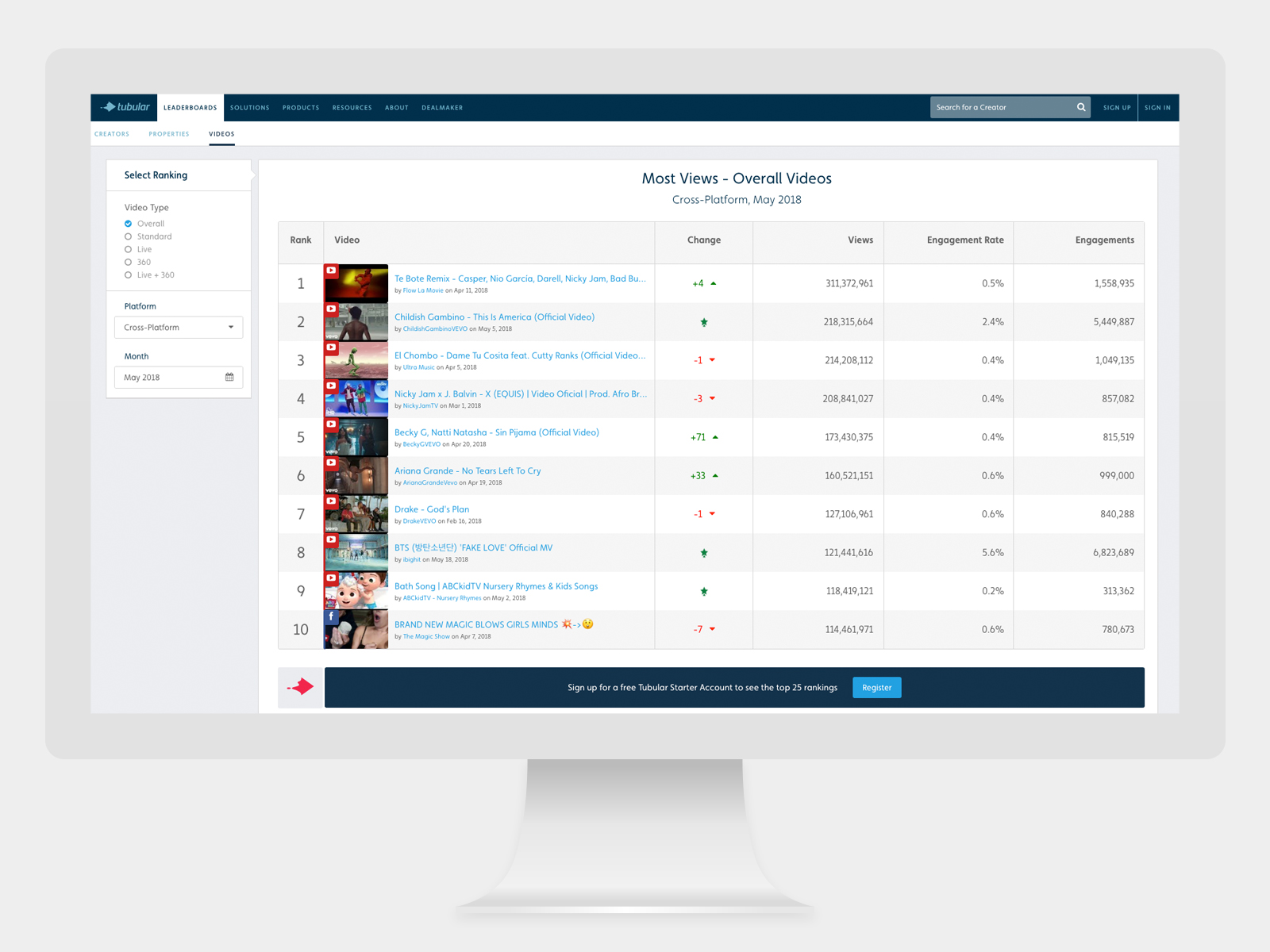Open the Resources menu

pyautogui.click(x=352, y=107)
